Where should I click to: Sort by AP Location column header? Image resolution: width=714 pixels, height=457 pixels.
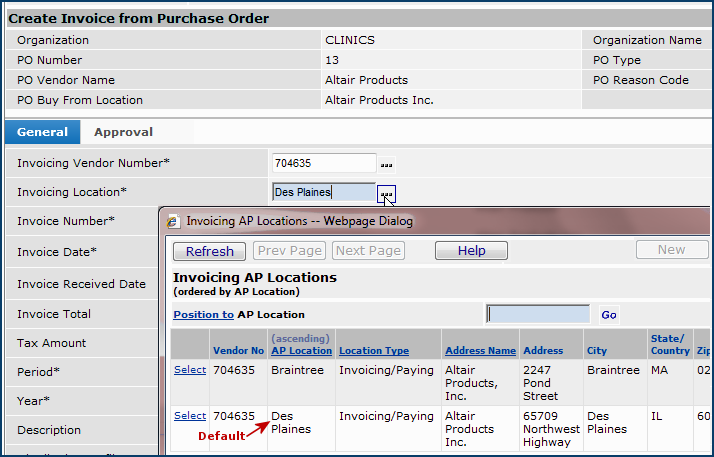coord(301,351)
